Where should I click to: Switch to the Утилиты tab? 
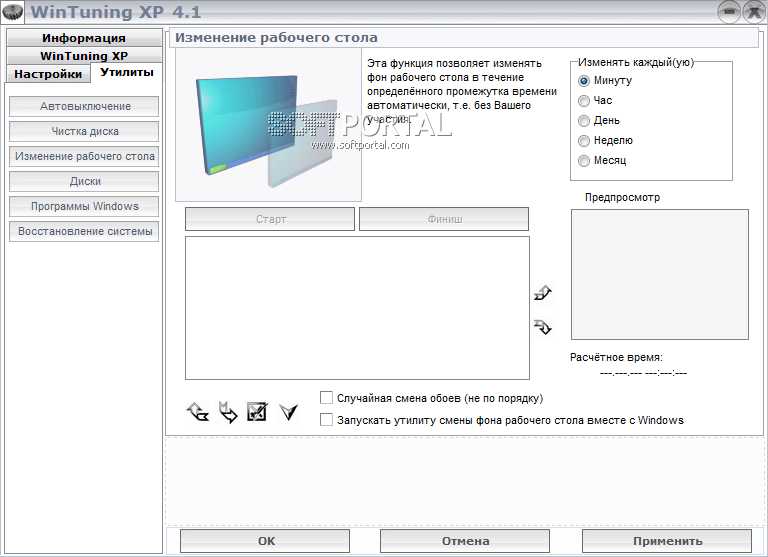(127, 73)
